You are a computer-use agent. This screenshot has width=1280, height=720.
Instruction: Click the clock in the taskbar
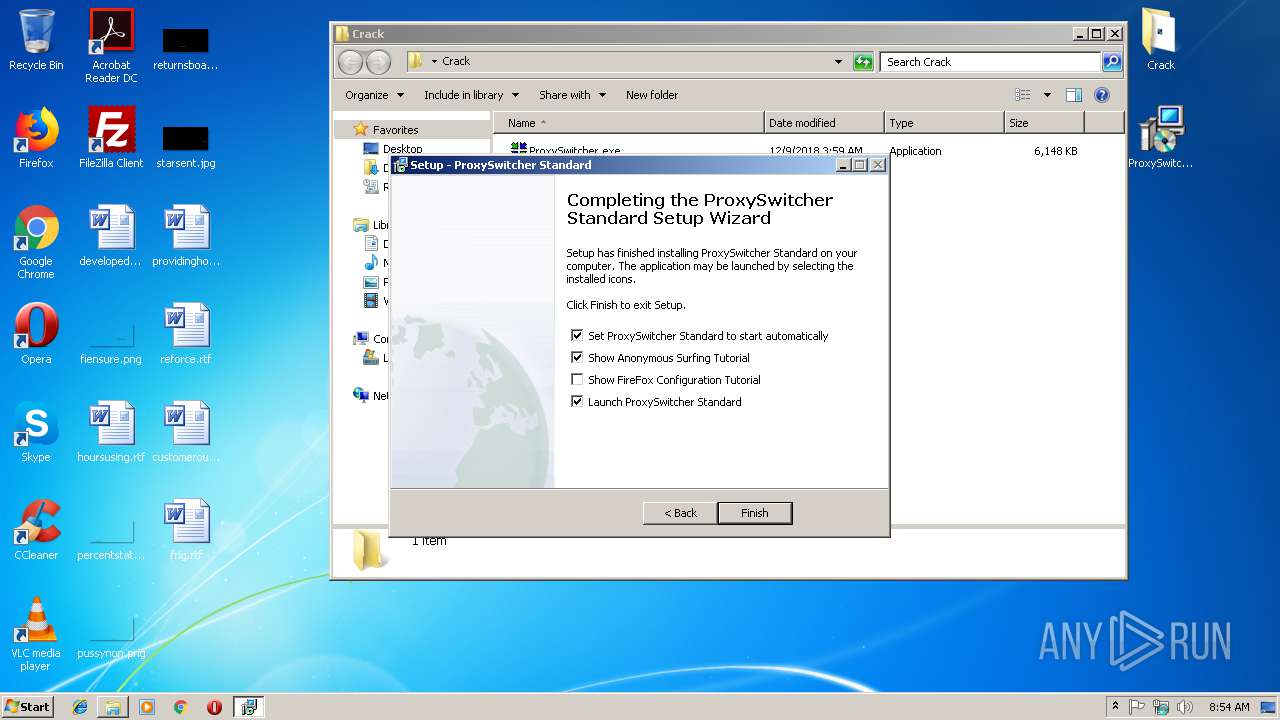[1229, 707]
